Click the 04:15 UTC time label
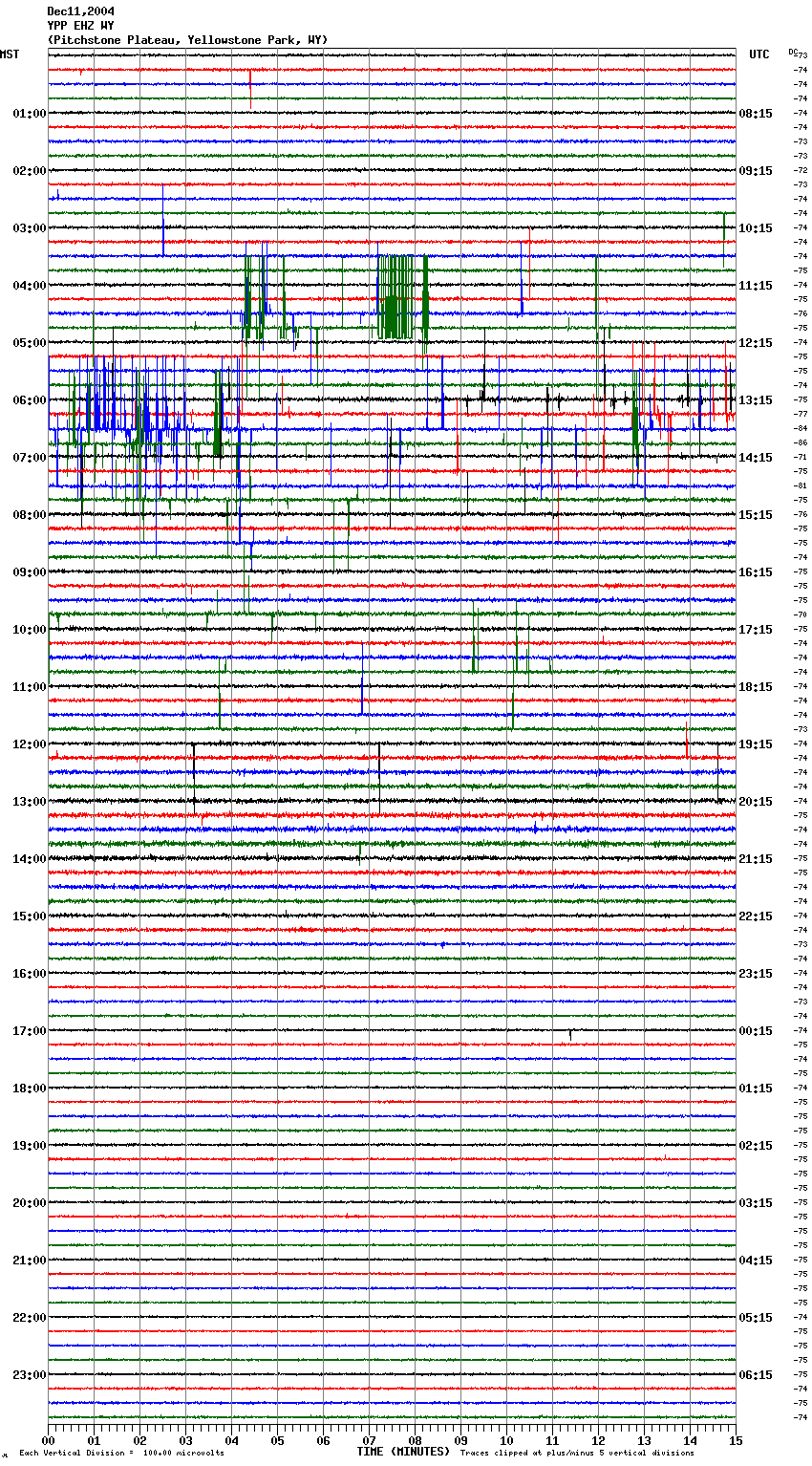 click(x=756, y=1261)
